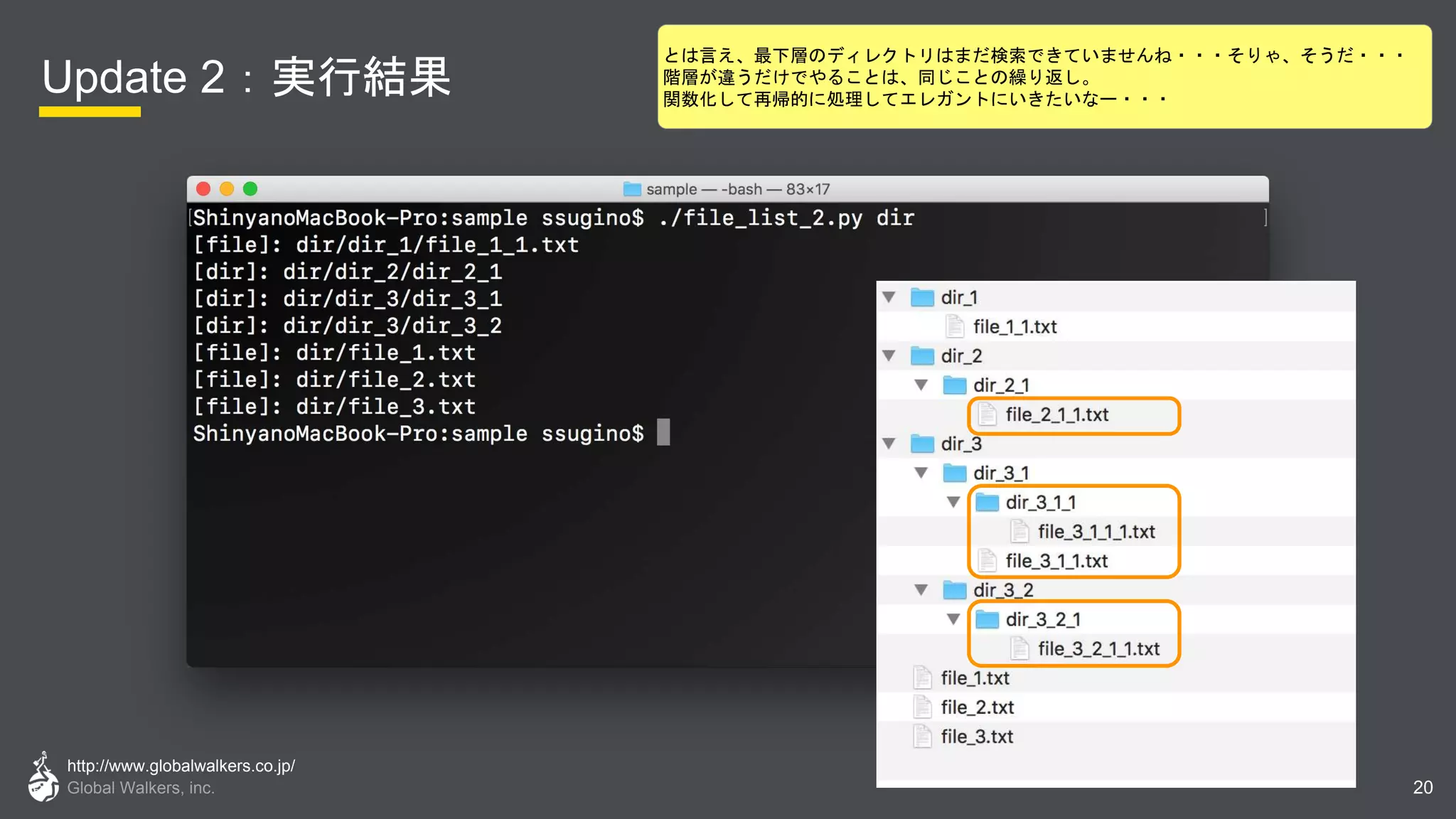This screenshot has width=1456, height=819.
Task: Select the dir_2_1 folder name
Action: [1001, 385]
